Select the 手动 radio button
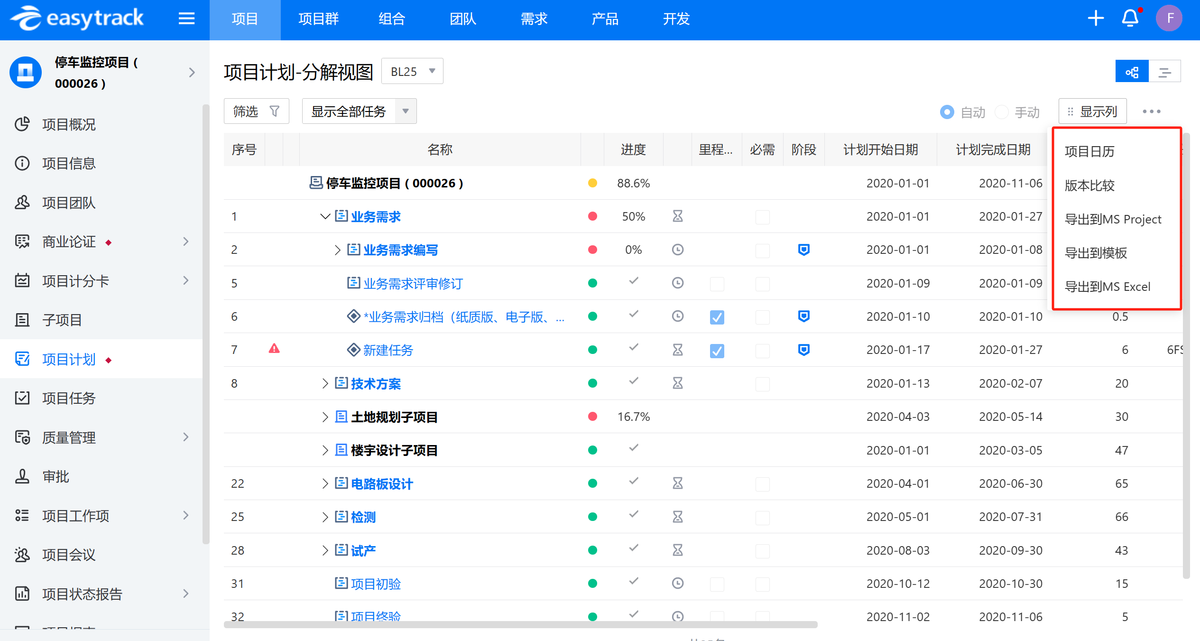Viewport: 1200px width, 641px height. [x=1002, y=112]
